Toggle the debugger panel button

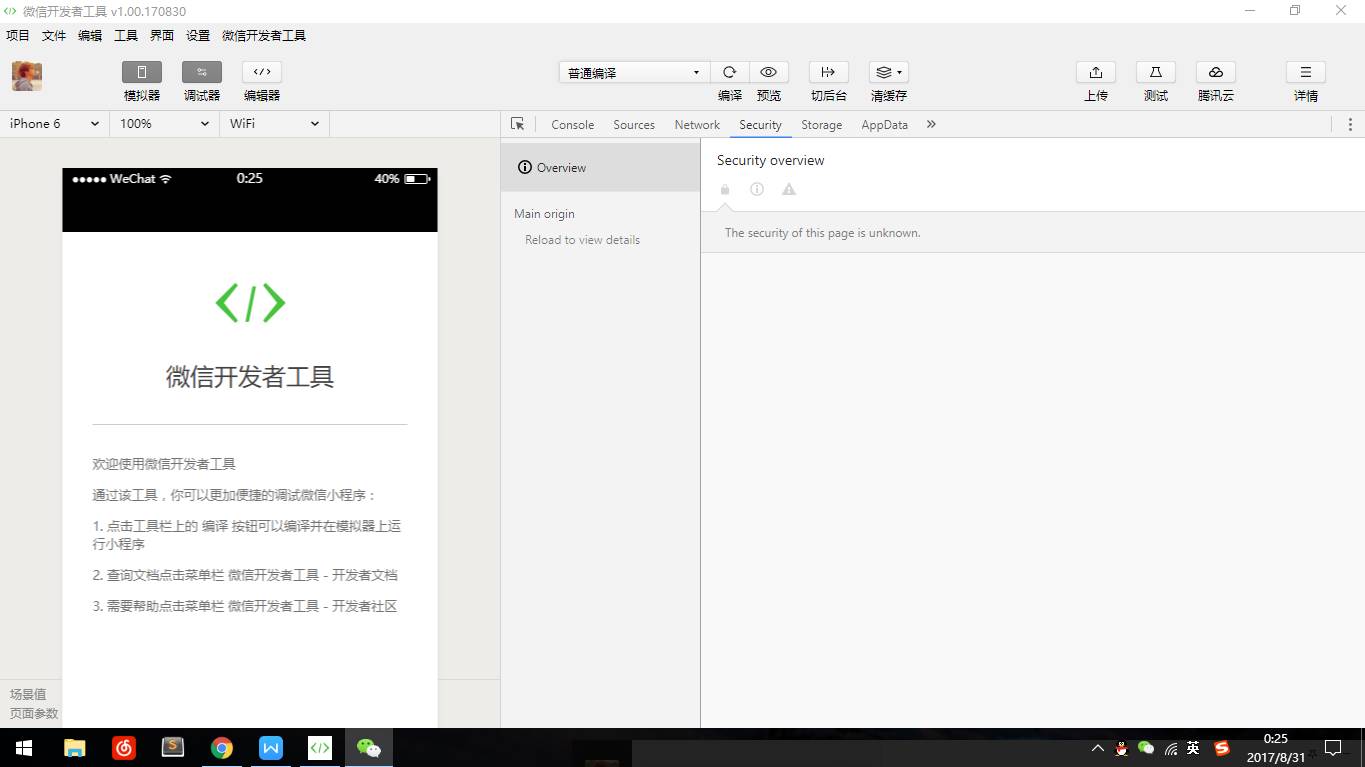[201, 72]
